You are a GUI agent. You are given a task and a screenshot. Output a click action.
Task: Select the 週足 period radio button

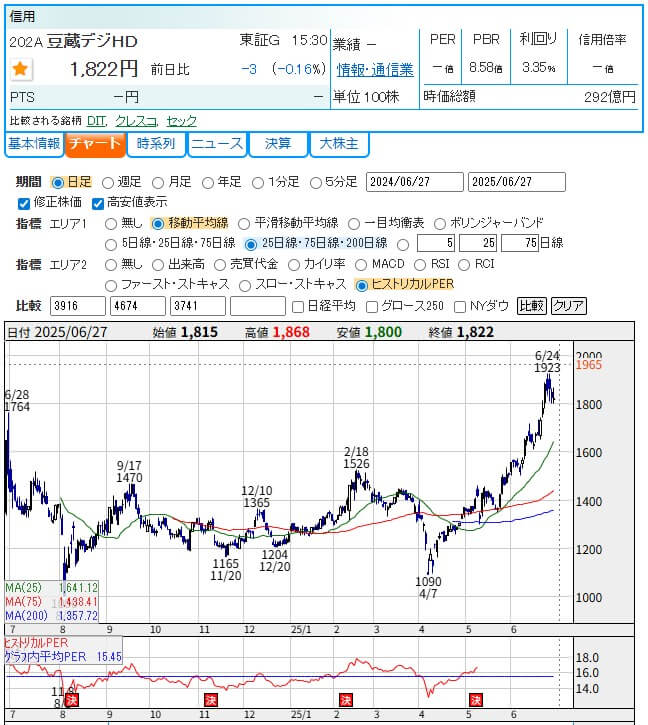coord(107,183)
